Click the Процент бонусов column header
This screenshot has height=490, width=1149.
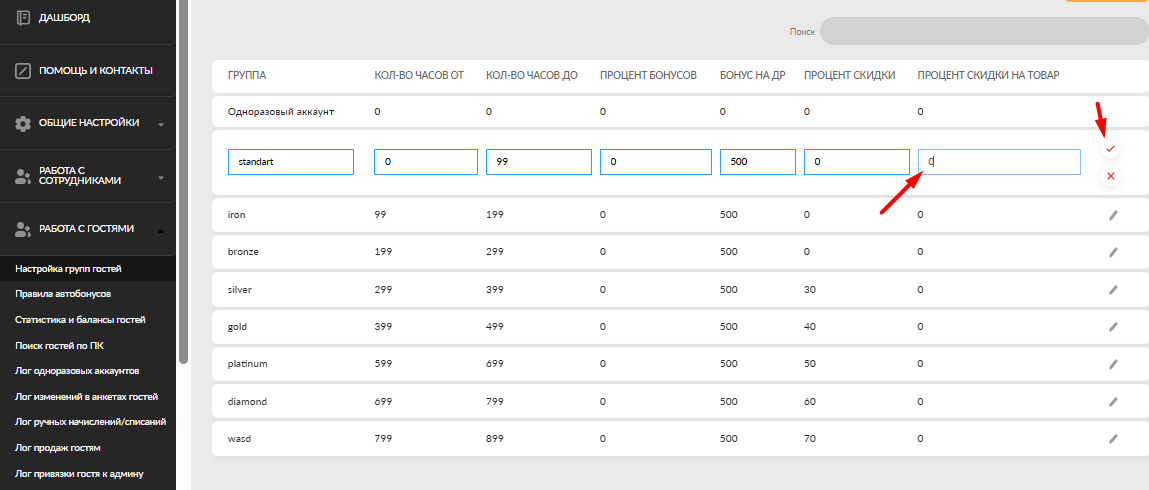(x=648, y=75)
